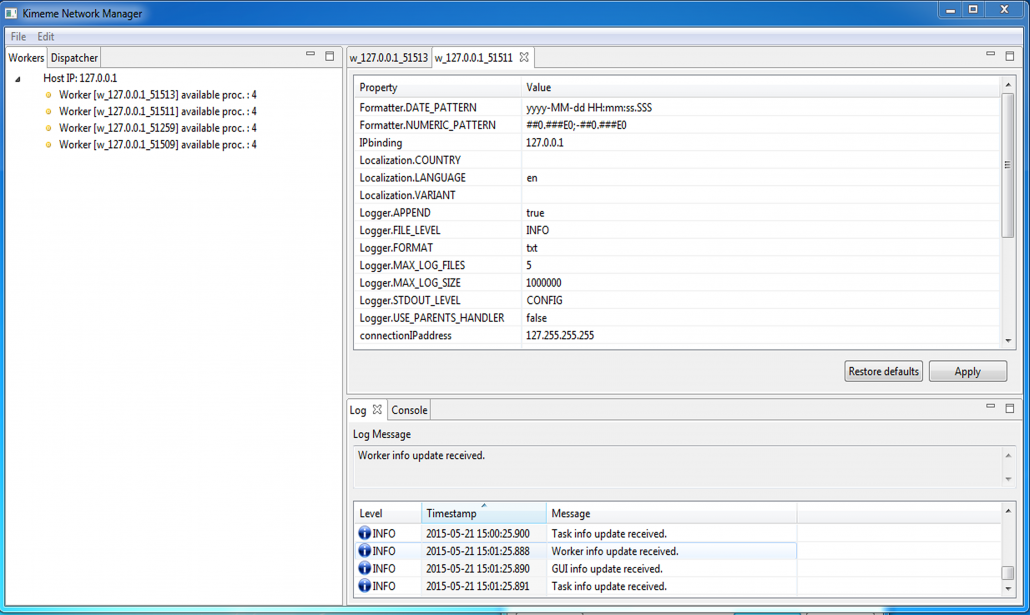Click the IPbinding value 127.0.0.1
The height and width of the screenshot is (615, 1030).
point(545,143)
